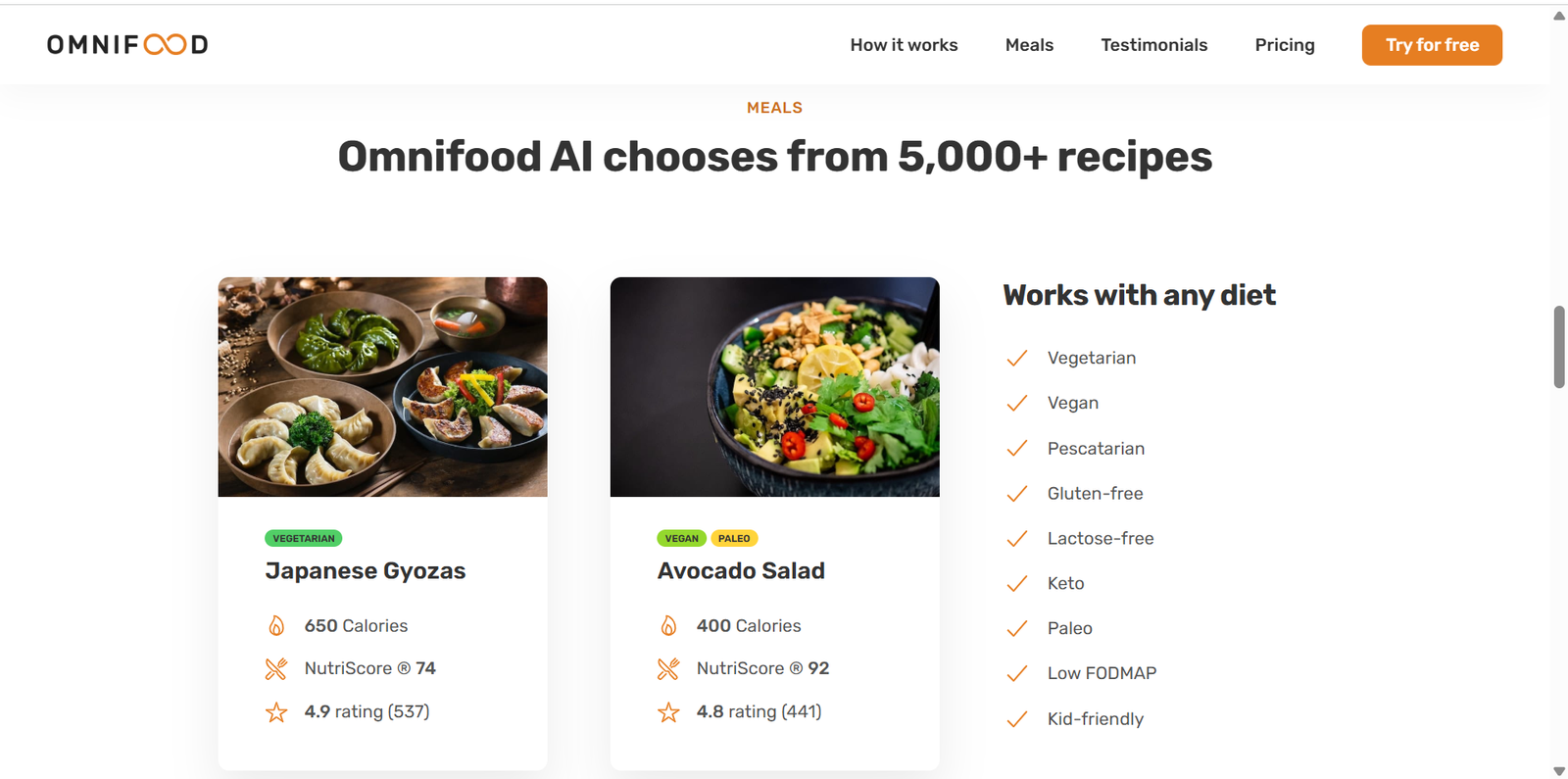Open How it works nav link
The height and width of the screenshot is (779, 1568).
coord(904,45)
